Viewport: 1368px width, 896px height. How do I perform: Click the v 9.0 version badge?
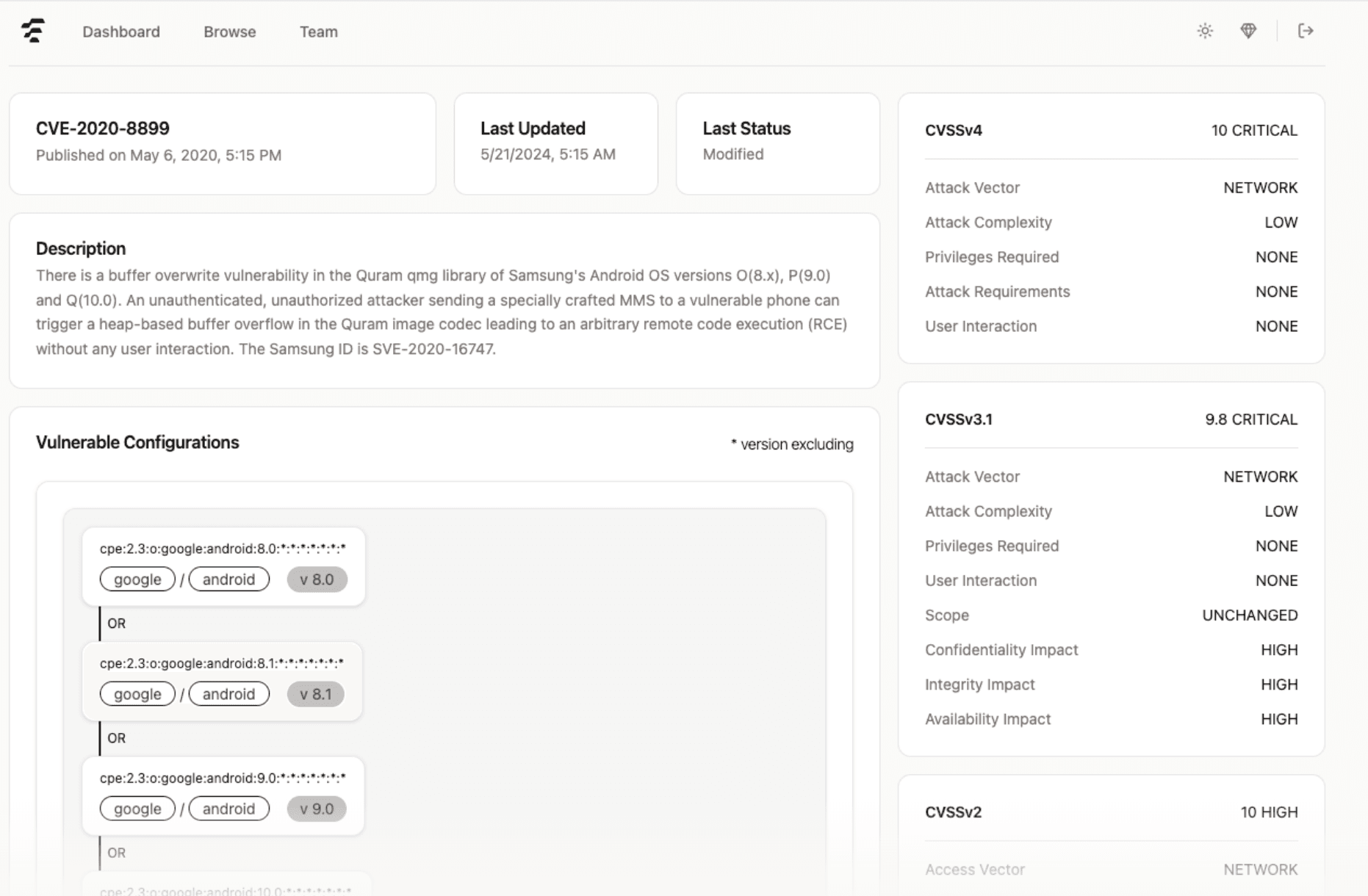[317, 809]
